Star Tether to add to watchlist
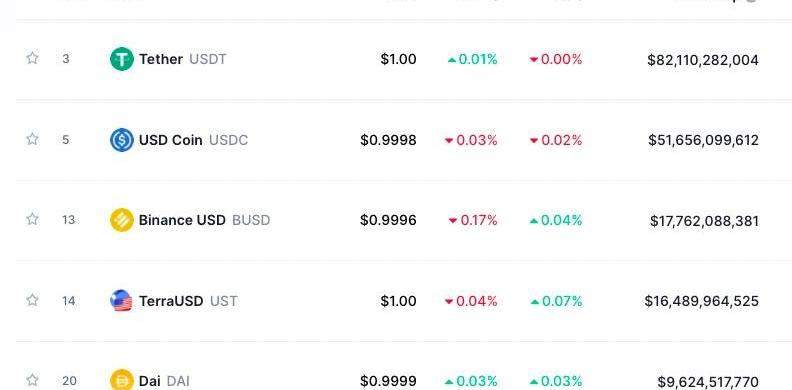Viewport: 792px width, 390px height. pyautogui.click(x=32, y=58)
